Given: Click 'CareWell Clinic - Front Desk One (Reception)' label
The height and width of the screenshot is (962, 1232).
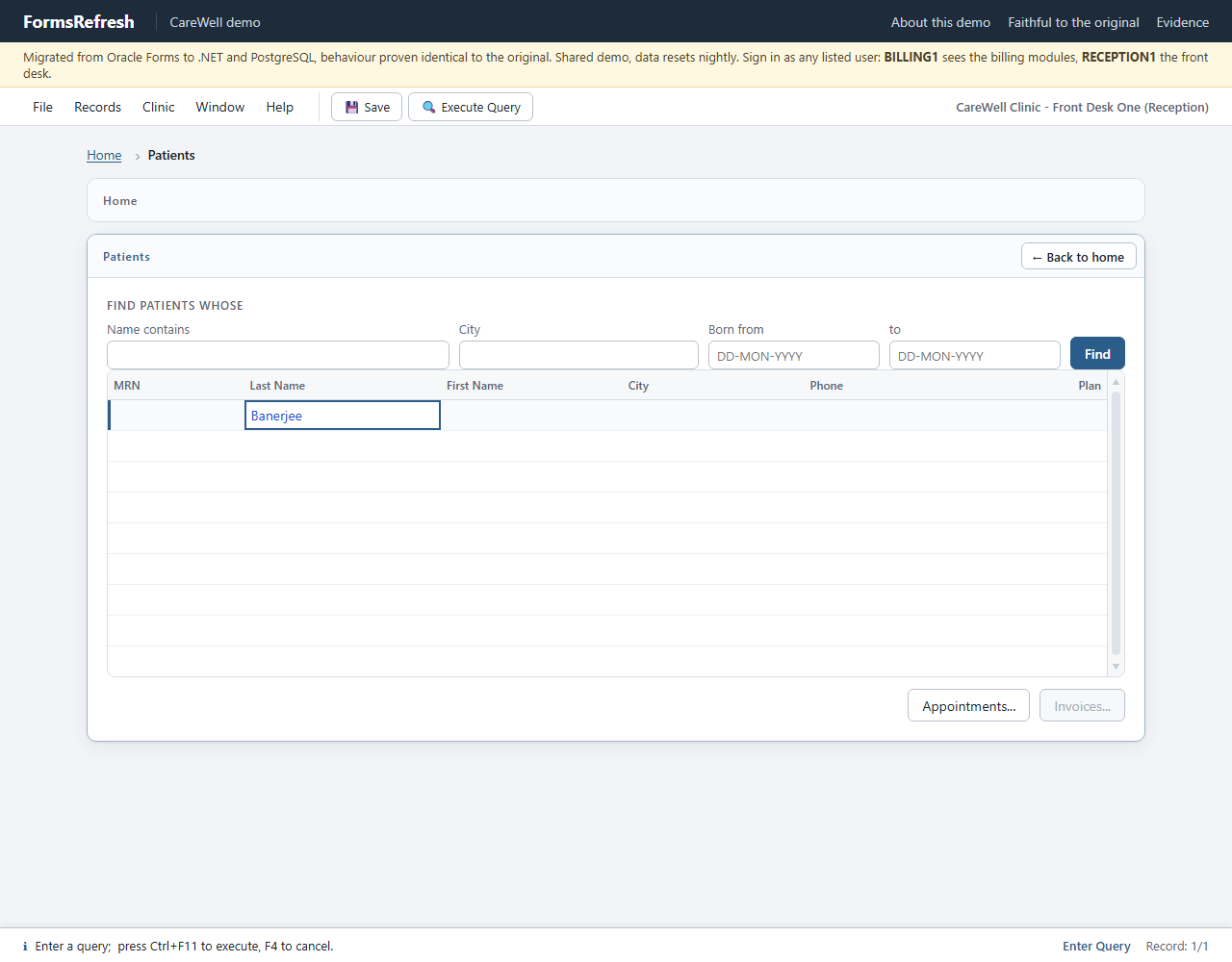Looking at the screenshot, I should pos(1082,107).
